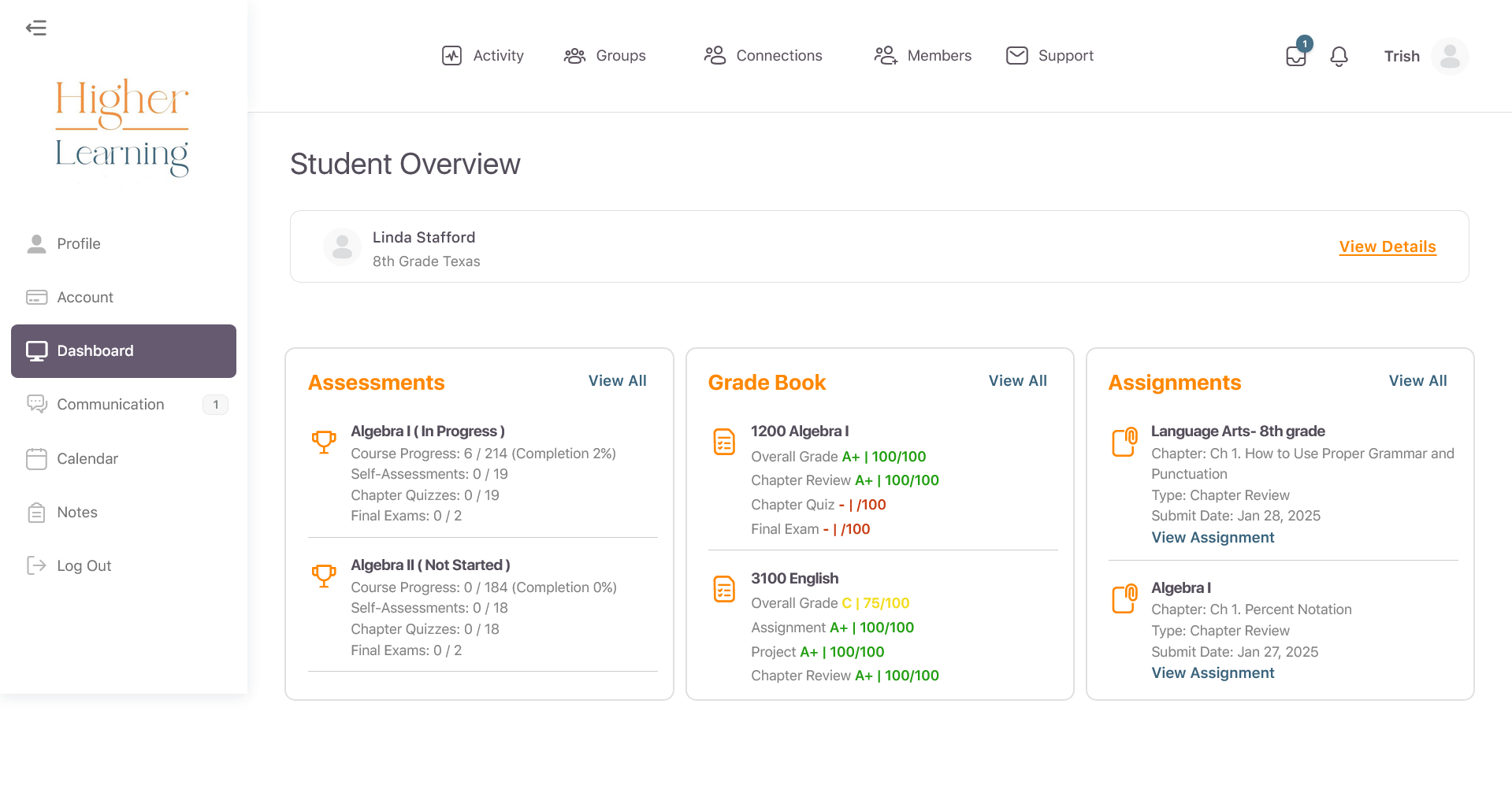Click the attachment icon for Language Arts assignment
The image size is (1512, 789).
coord(1124,442)
